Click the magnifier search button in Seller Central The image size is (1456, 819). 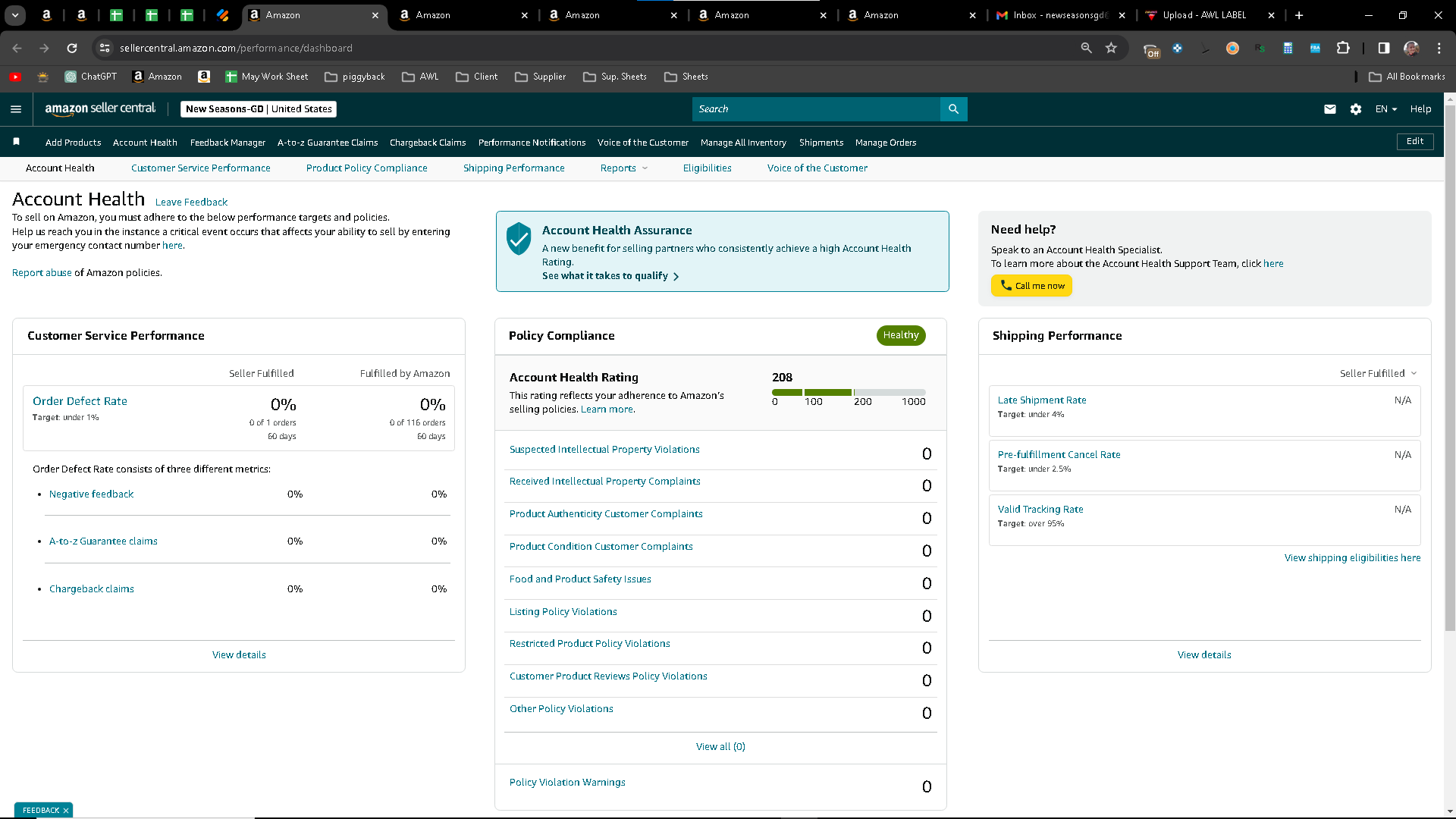coord(953,109)
